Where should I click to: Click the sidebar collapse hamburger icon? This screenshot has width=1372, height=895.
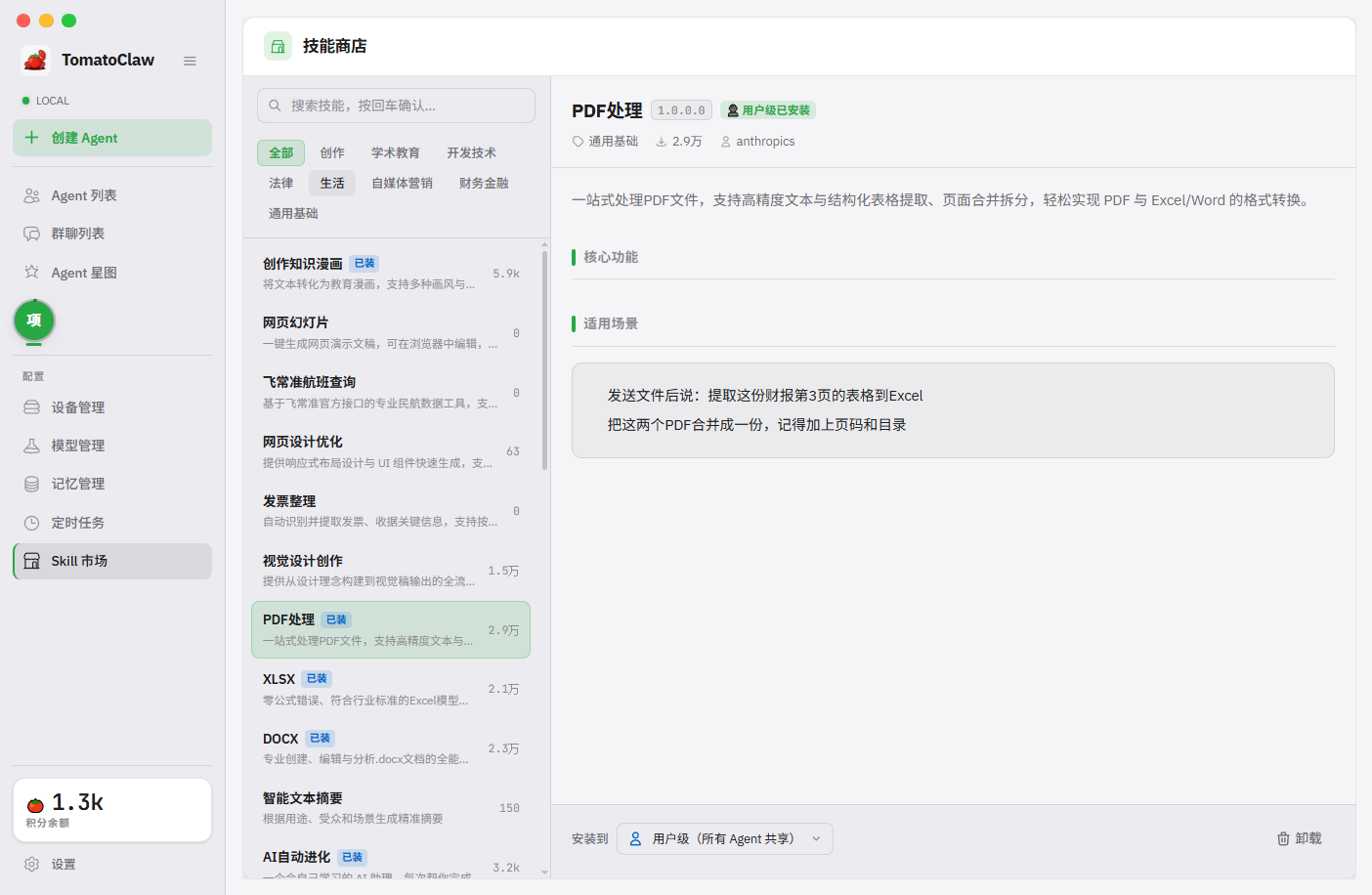tap(190, 61)
